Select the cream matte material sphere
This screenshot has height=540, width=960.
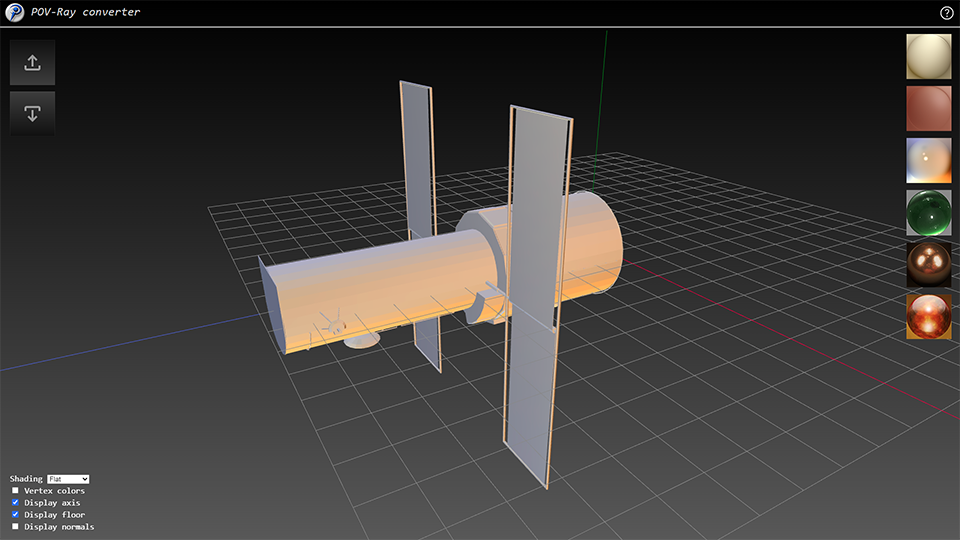point(929,57)
